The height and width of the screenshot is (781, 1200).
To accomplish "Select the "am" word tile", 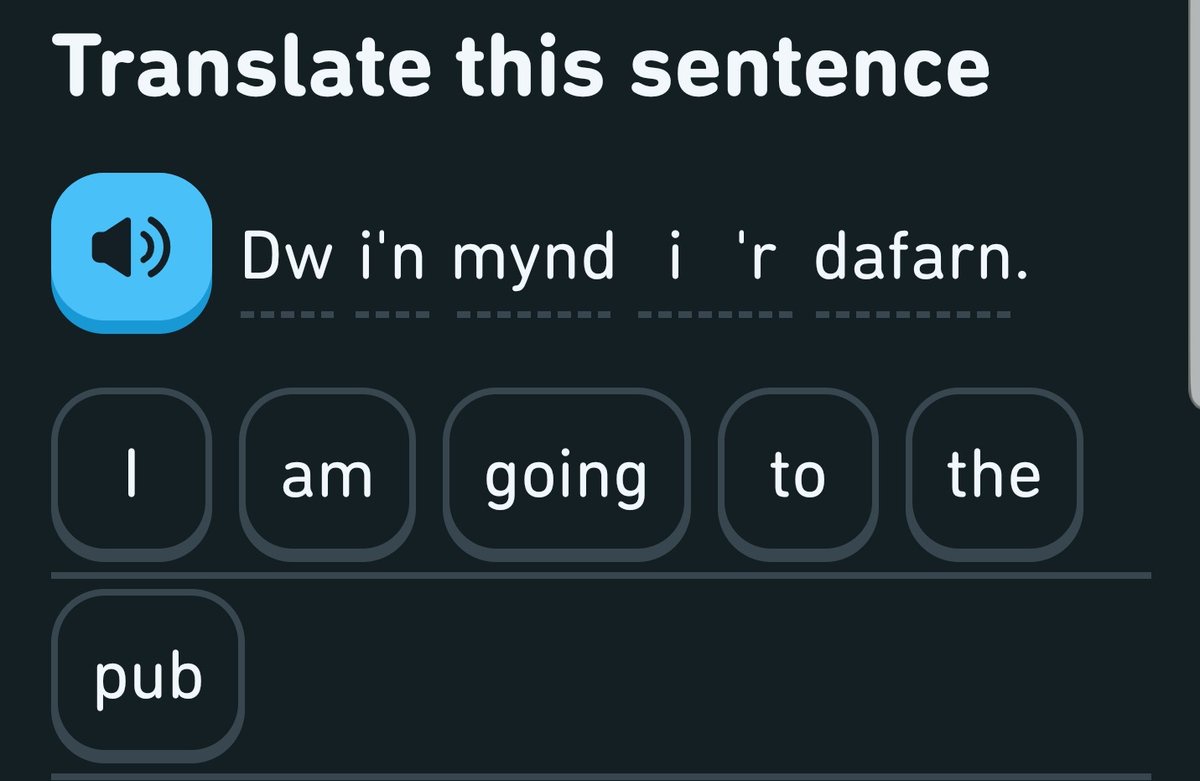I will 327,477.
